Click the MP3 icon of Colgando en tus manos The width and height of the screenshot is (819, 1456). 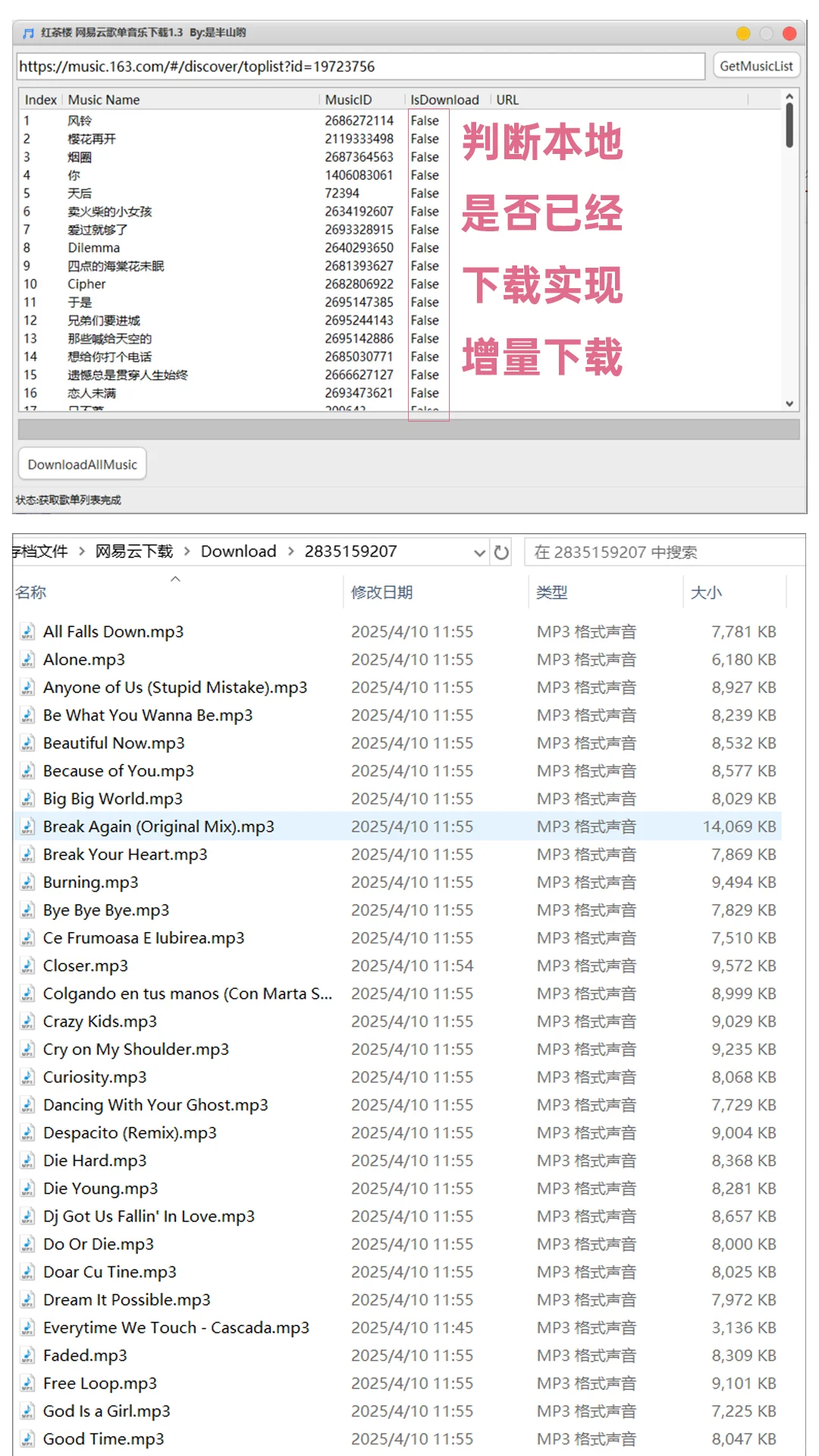tap(27, 993)
